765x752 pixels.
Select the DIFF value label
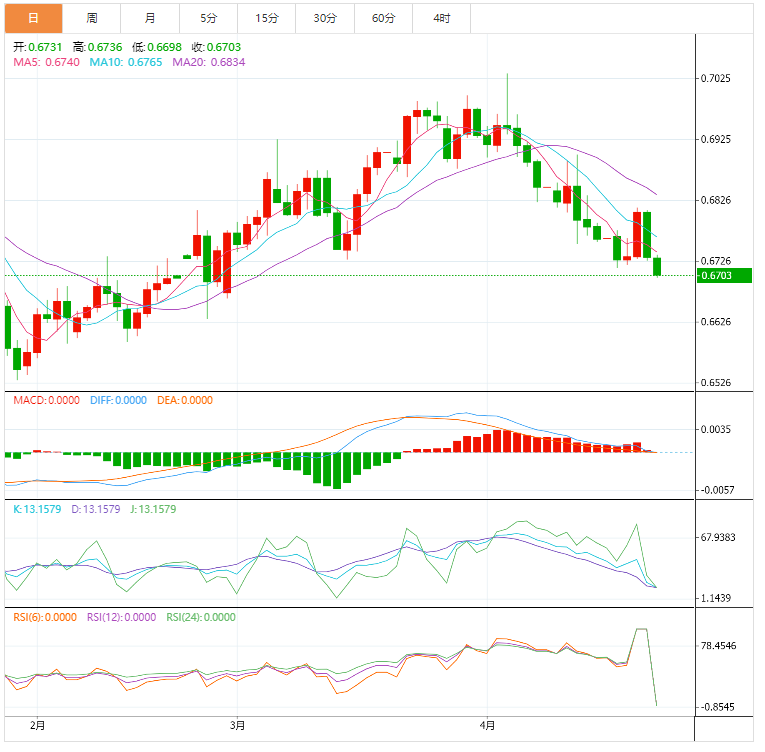[x=118, y=400]
